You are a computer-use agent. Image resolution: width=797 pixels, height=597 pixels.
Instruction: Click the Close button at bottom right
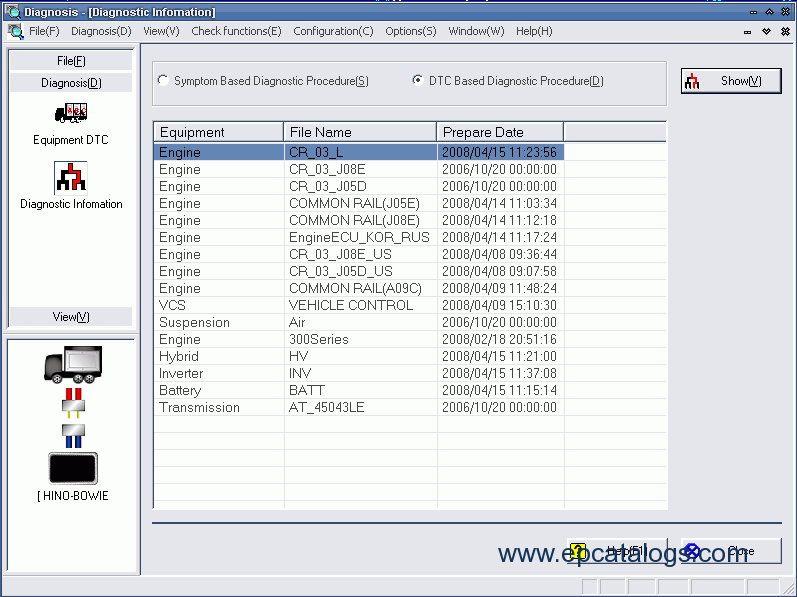click(731, 551)
